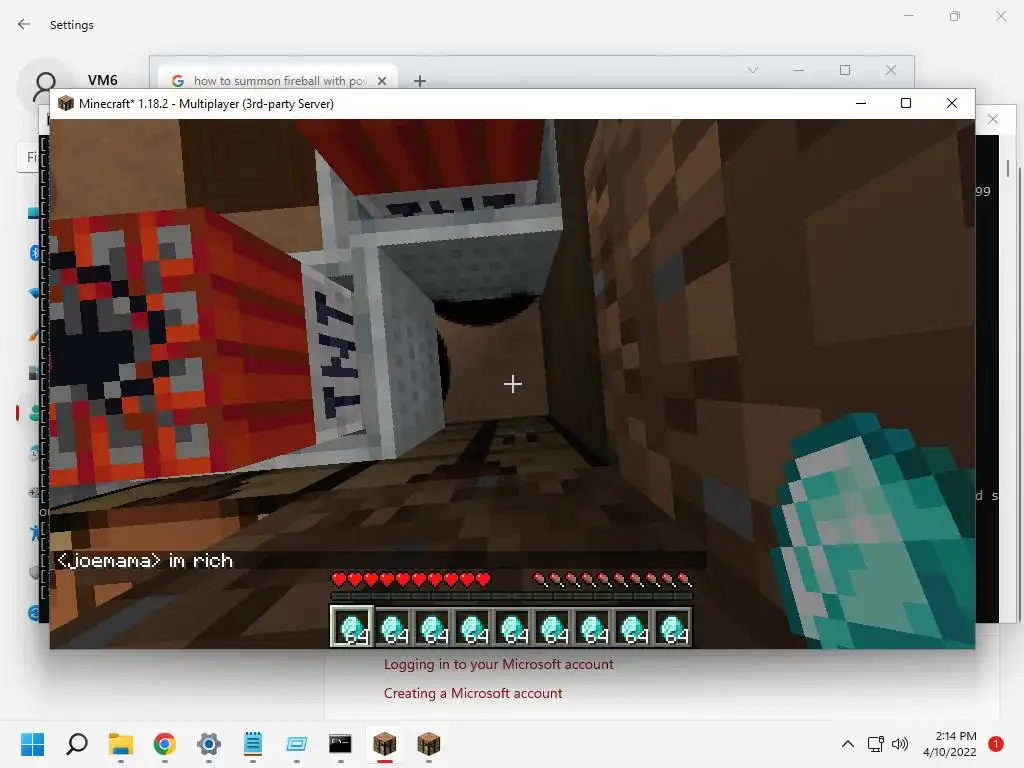This screenshot has height=768, width=1024.
Task: Select the seventh hotbar diamond slot
Action: pos(593,627)
